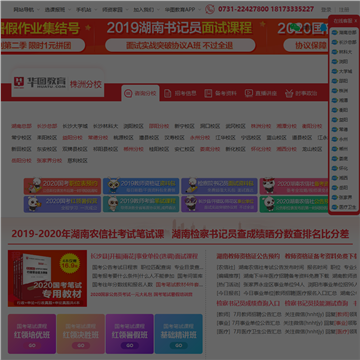Click the 登录 link at the top right
The image size is (360, 360).
326,10
